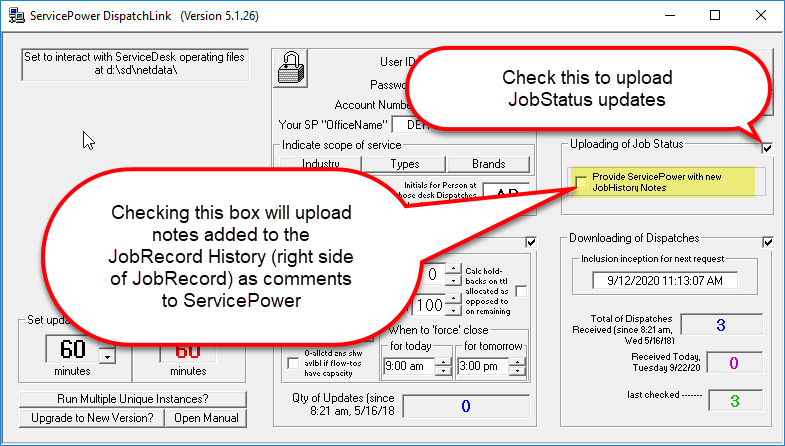The width and height of the screenshot is (785, 446).
Task: Click the 9:00 am time field
Action: click(x=409, y=366)
